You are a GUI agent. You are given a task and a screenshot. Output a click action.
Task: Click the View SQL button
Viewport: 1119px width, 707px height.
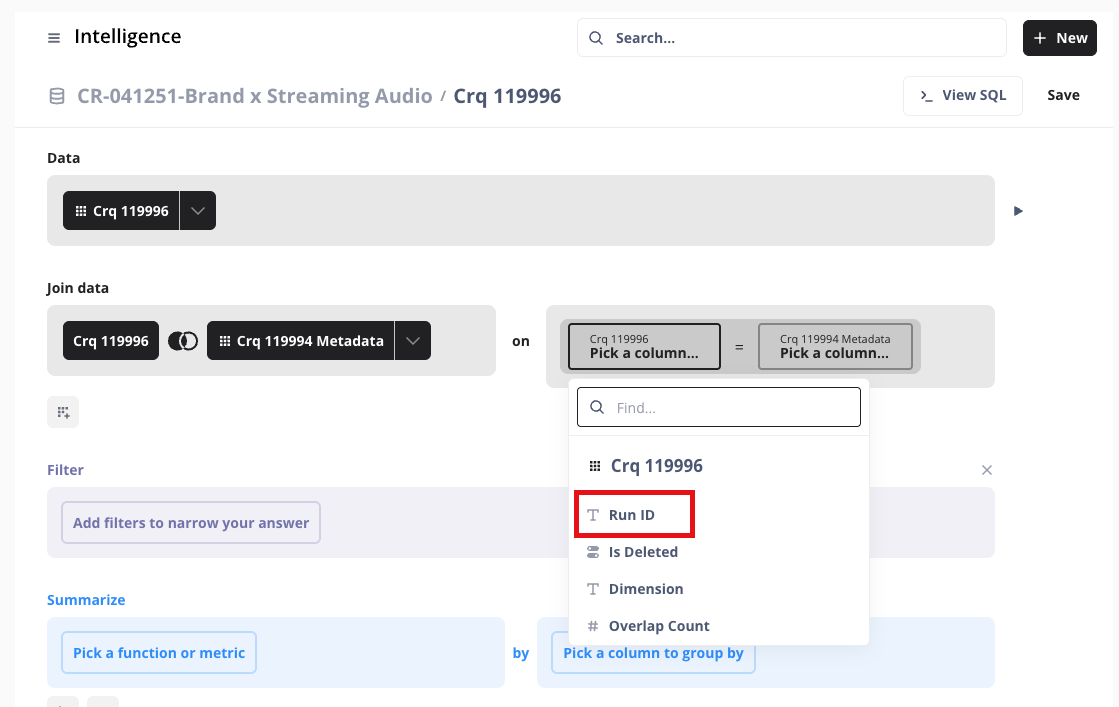point(962,95)
